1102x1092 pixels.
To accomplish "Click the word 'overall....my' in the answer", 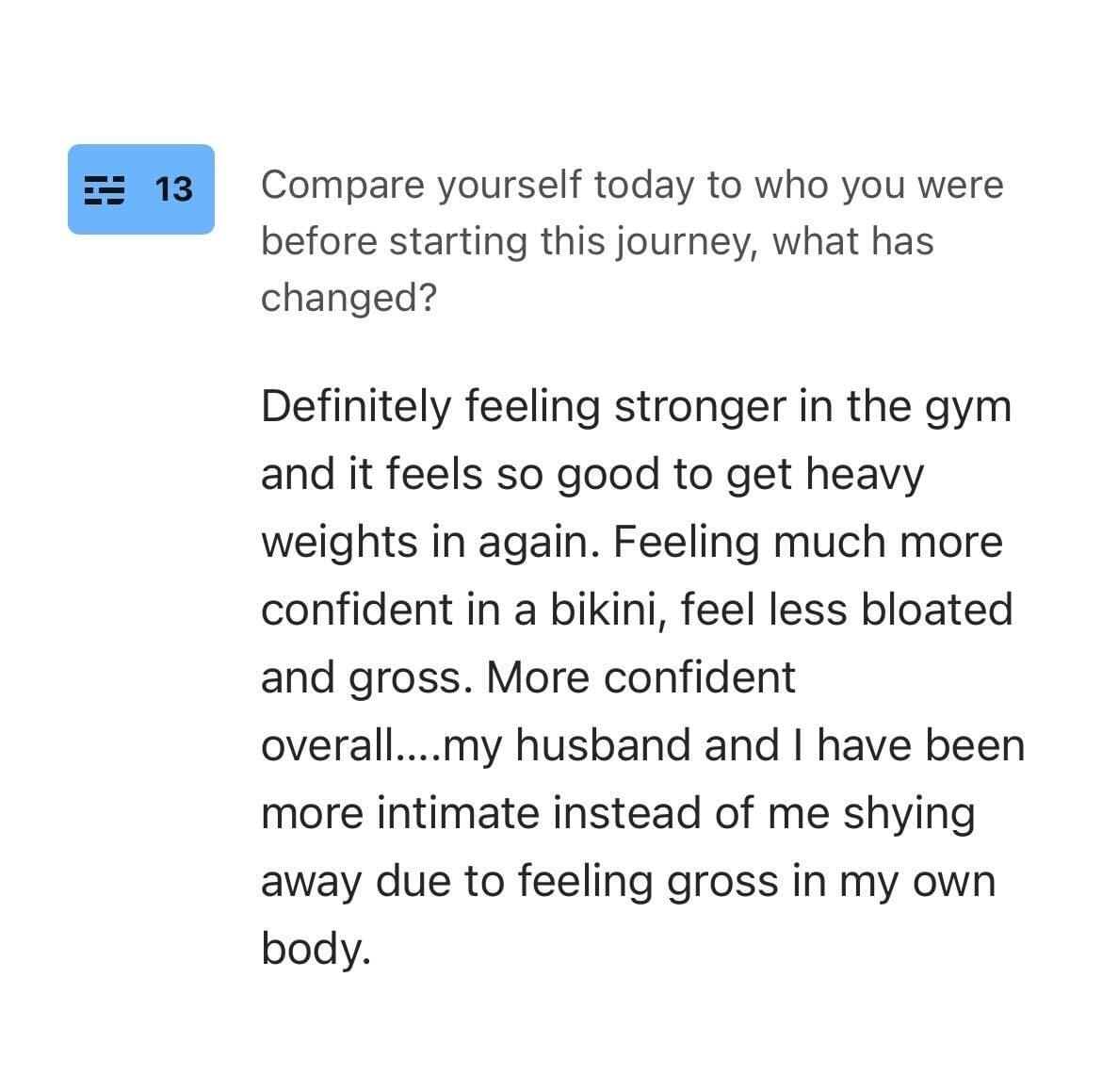I will [x=381, y=746].
